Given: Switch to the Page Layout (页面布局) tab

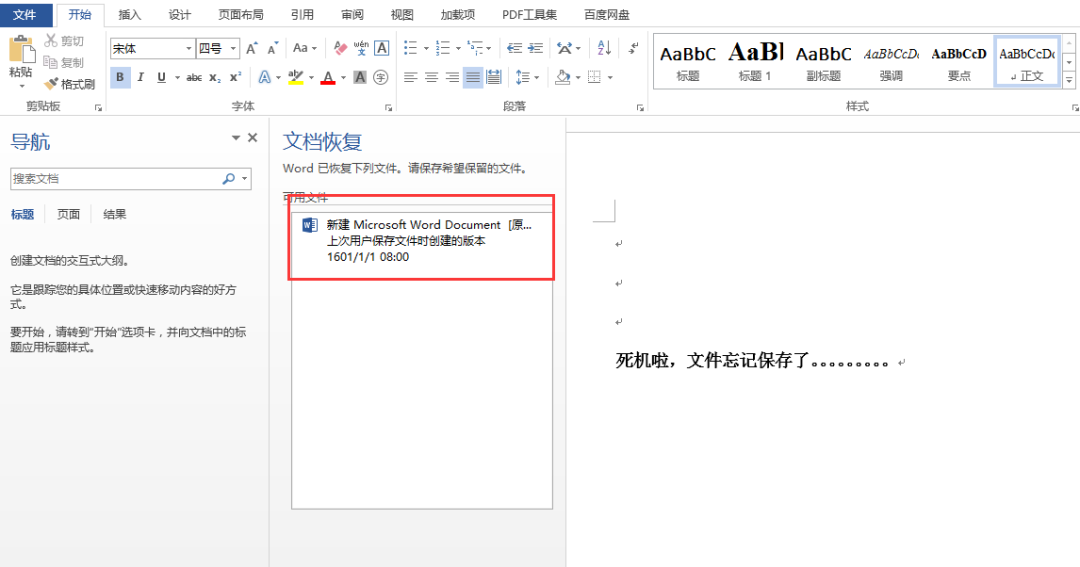Looking at the screenshot, I should pyautogui.click(x=240, y=14).
